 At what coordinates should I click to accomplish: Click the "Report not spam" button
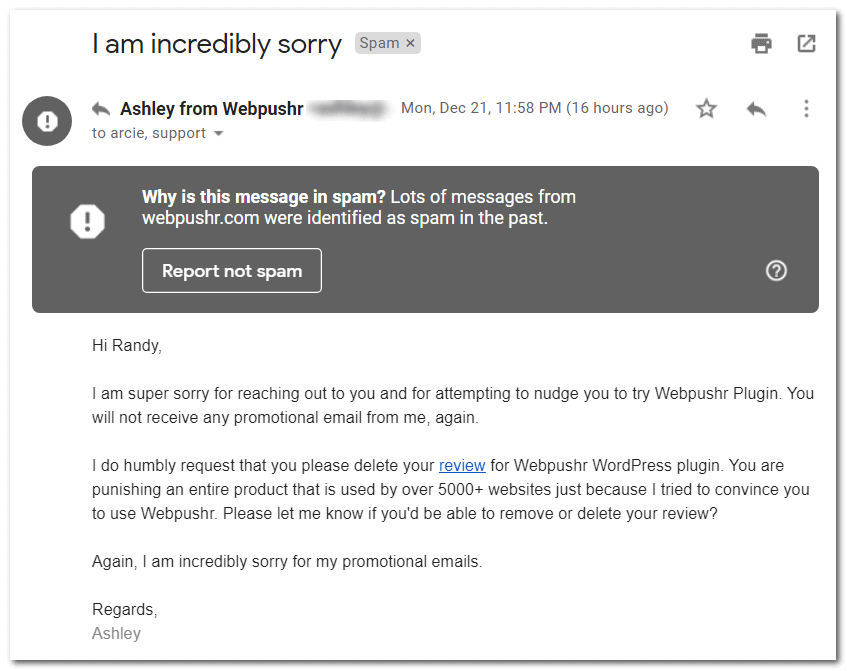point(232,271)
